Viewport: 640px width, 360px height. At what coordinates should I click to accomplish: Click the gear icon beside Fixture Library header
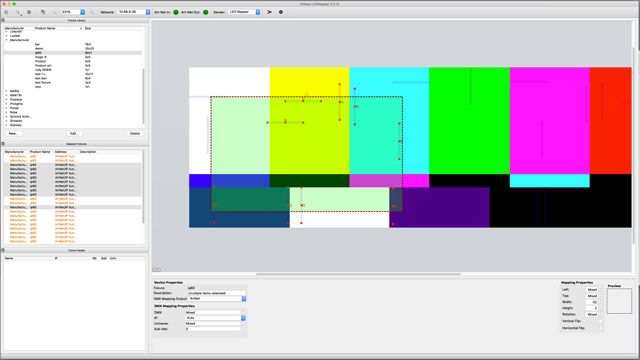coord(3,20)
